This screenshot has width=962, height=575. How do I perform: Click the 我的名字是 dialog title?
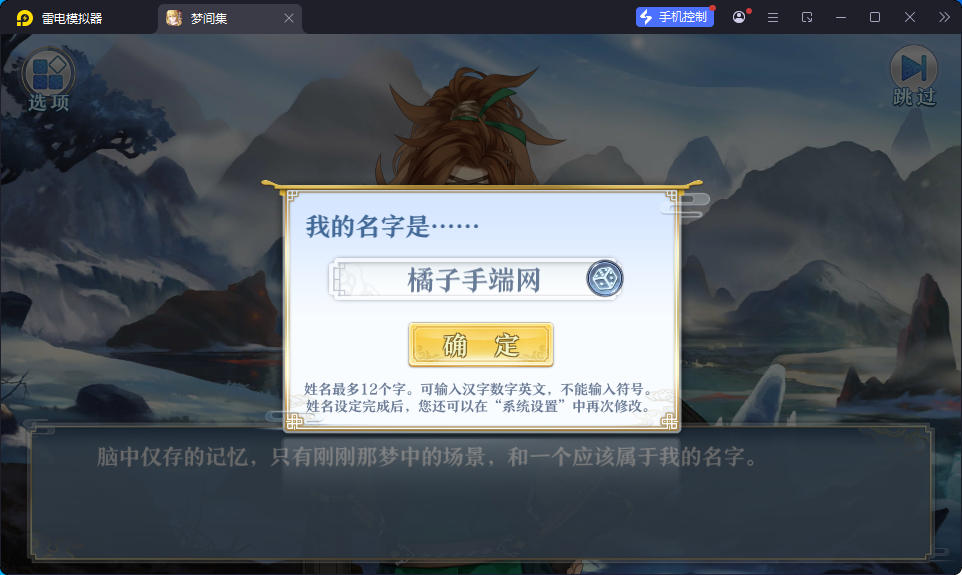point(392,226)
